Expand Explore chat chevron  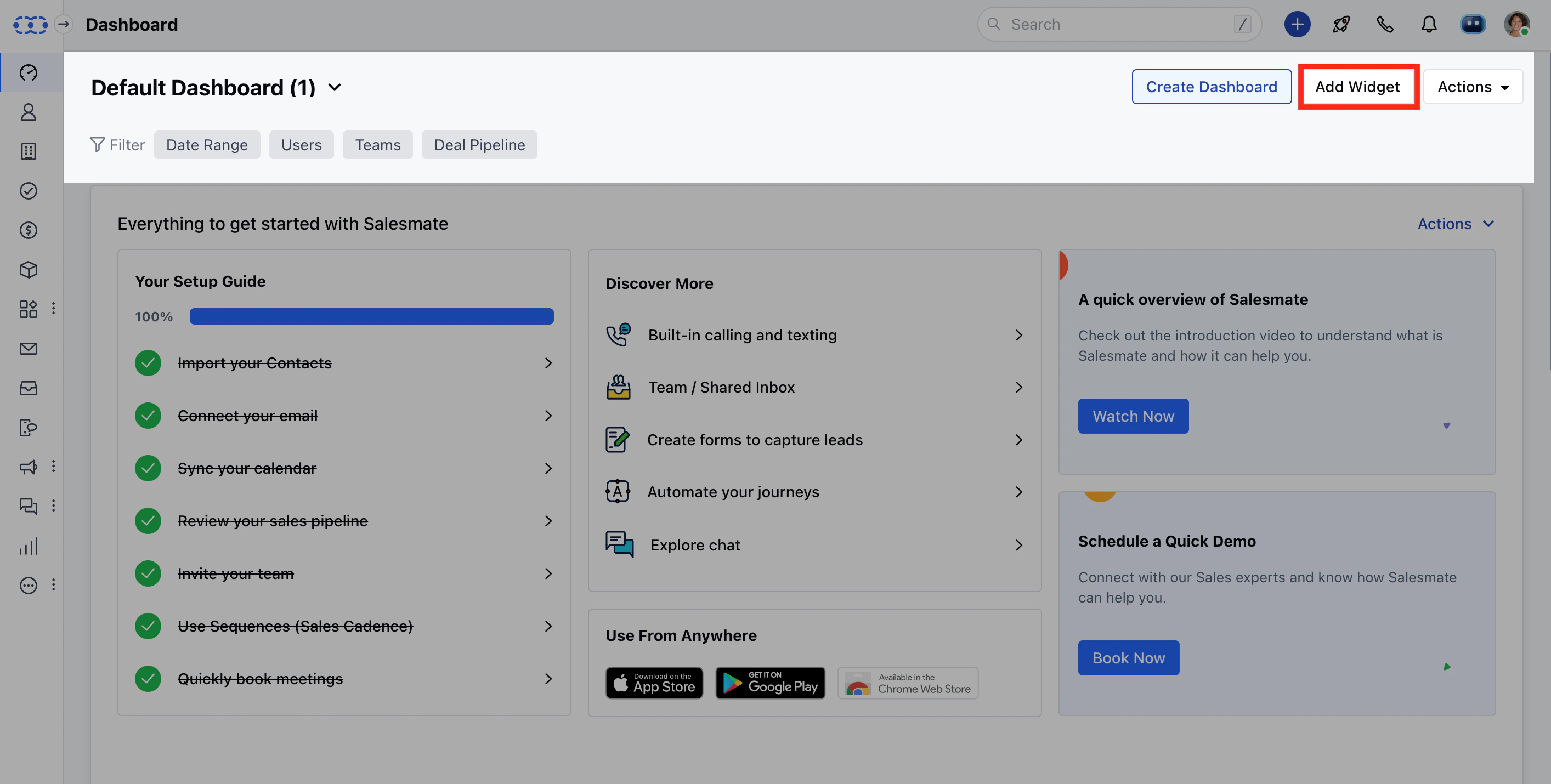pyautogui.click(x=1019, y=546)
